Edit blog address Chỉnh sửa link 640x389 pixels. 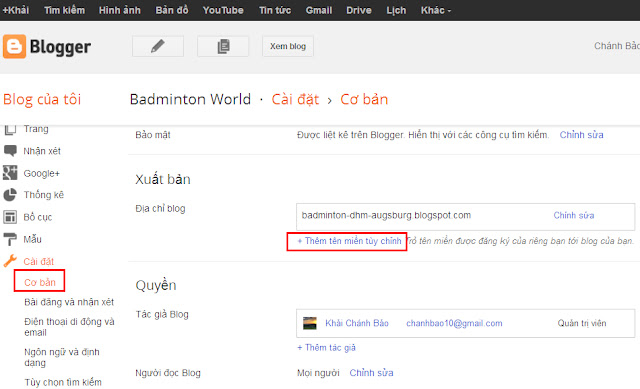[573, 215]
